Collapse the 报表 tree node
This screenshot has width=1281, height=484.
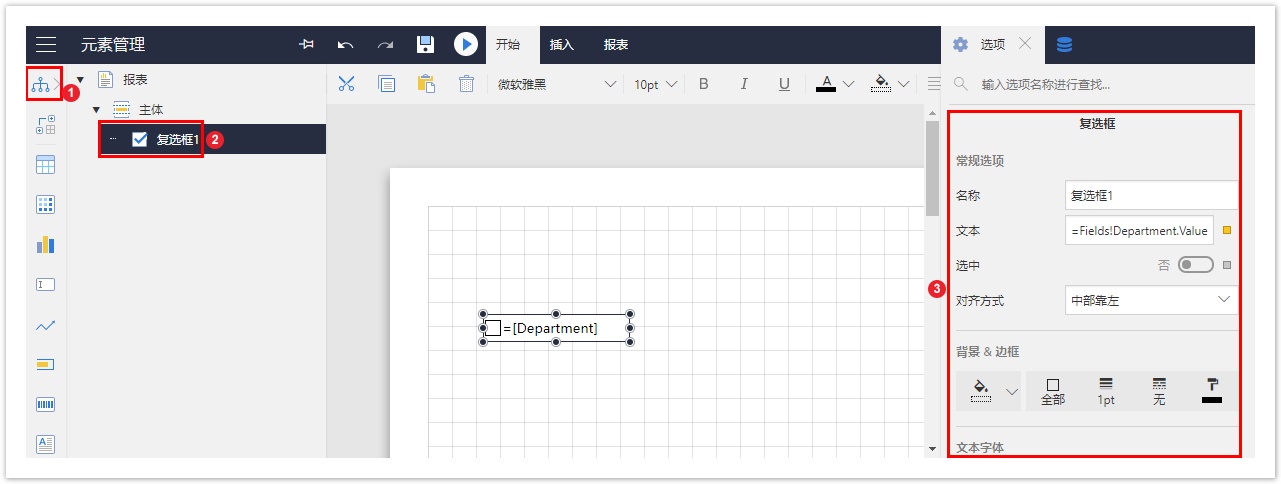pyautogui.click(x=80, y=80)
